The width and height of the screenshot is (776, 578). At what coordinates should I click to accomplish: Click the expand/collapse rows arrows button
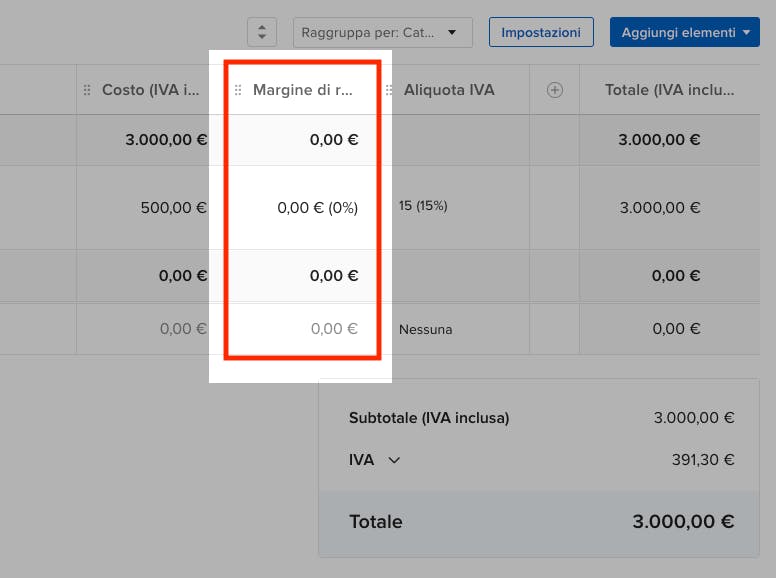coord(261,32)
